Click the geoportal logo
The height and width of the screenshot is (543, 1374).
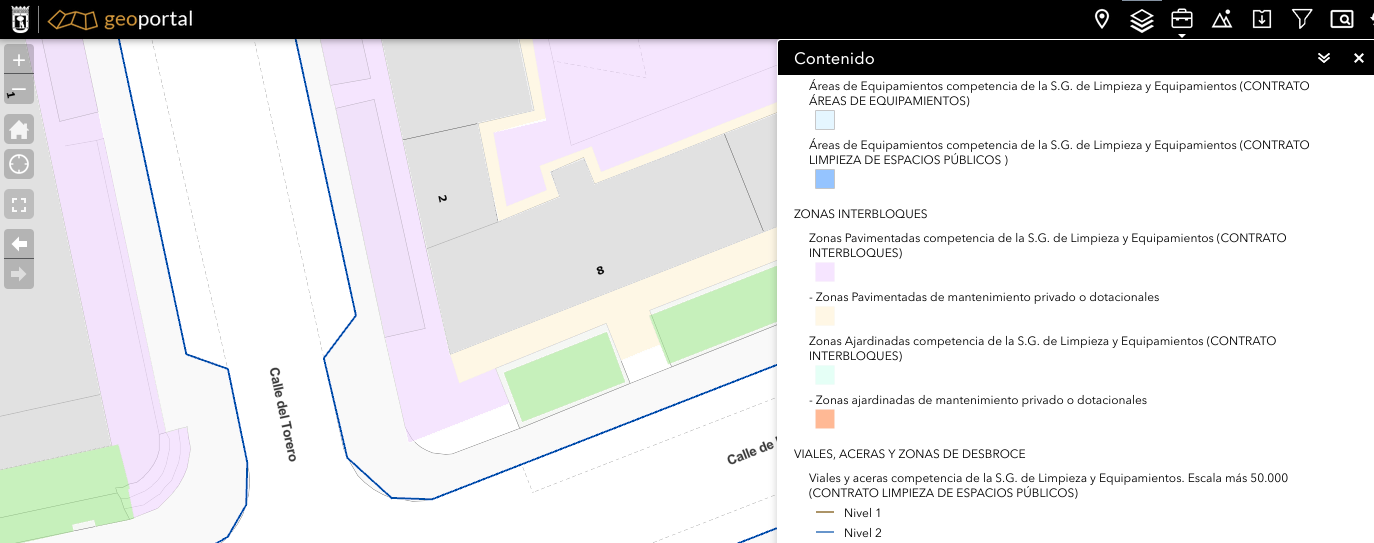pyautogui.click(x=120, y=19)
